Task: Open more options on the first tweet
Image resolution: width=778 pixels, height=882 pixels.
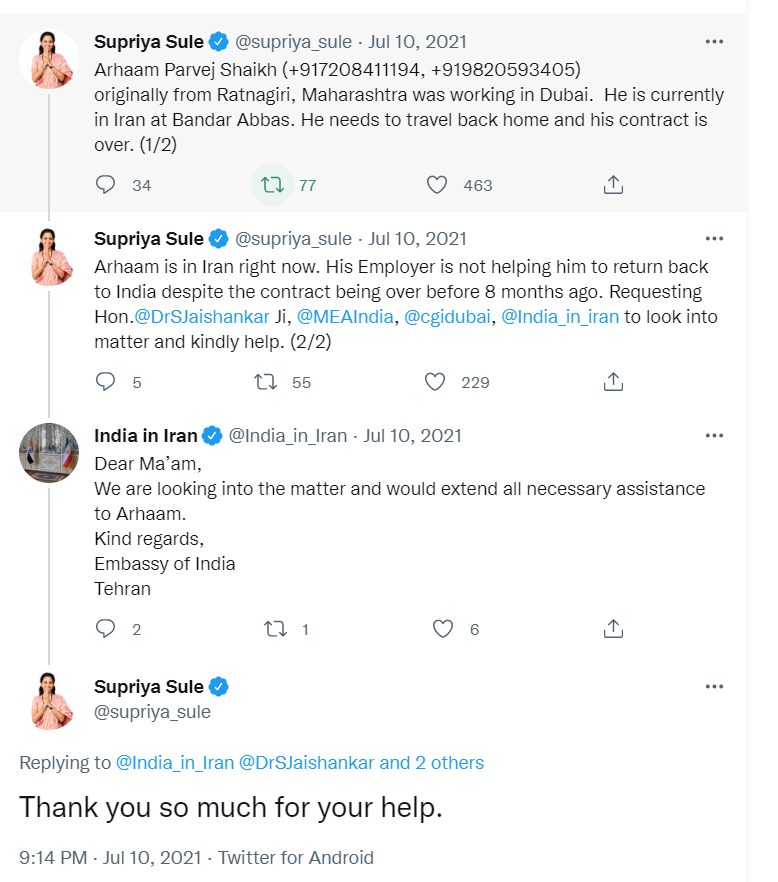Action: click(x=714, y=42)
